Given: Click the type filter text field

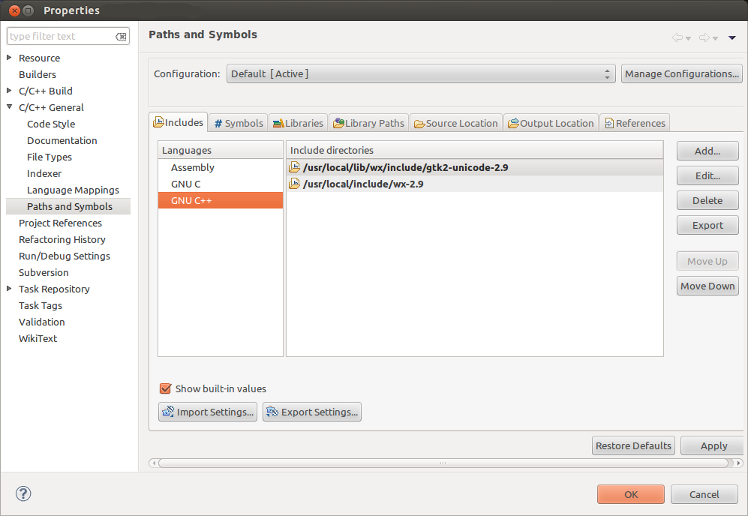Looking at the screenshot, I should point(60,37).
